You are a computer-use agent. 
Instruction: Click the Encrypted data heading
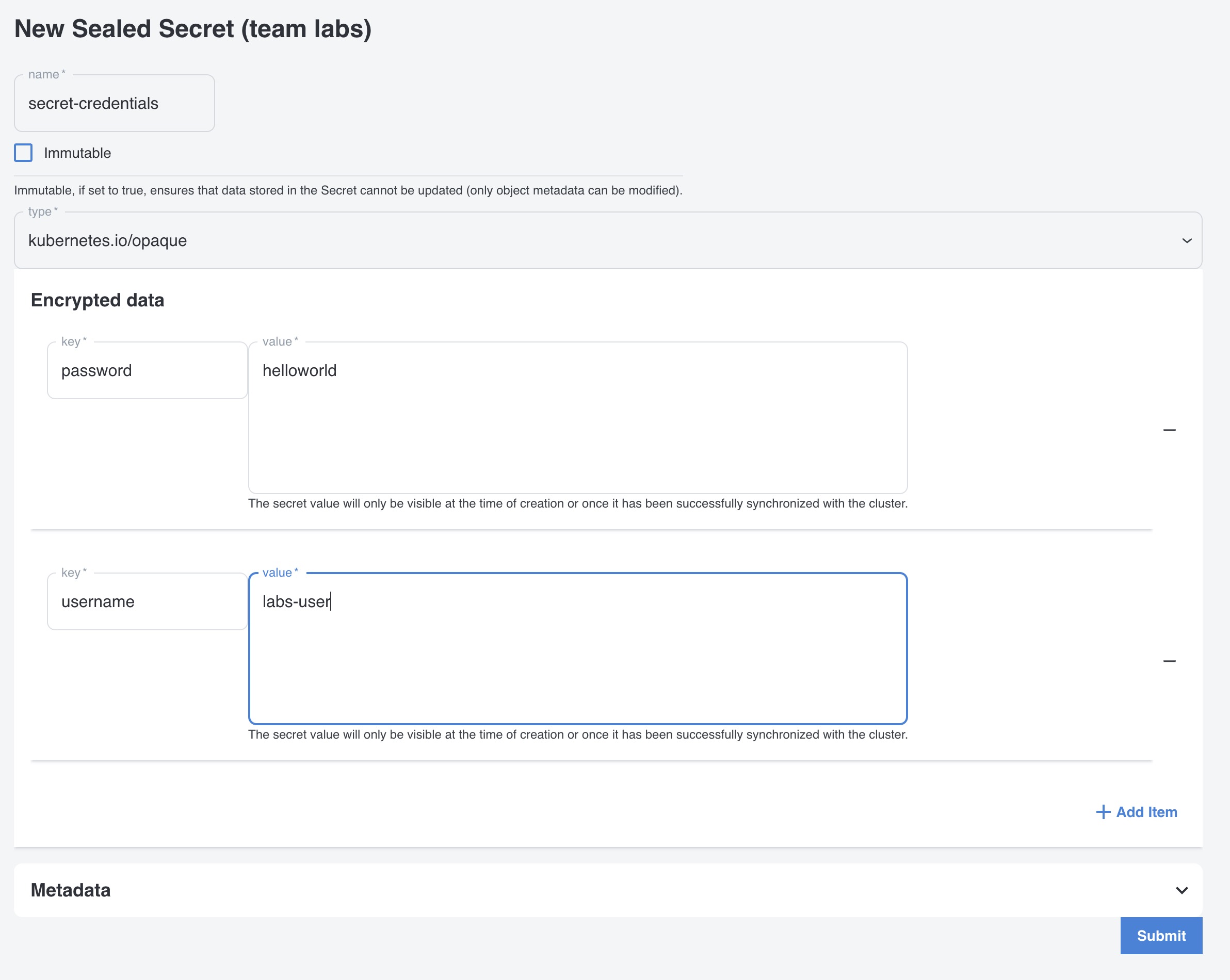pos(98,300)
